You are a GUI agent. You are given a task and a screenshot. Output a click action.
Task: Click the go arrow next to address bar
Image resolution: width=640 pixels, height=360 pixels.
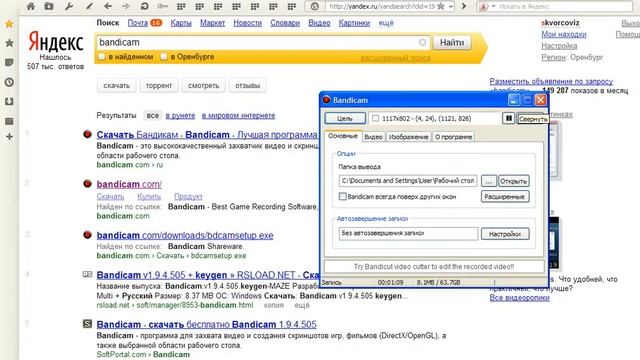[x=464, y=7]
